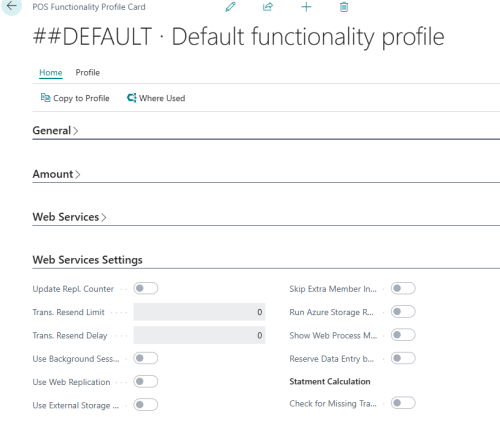Click the Where Used icon
This screenshot has width=500, height=442.
[x=132, y=98]
